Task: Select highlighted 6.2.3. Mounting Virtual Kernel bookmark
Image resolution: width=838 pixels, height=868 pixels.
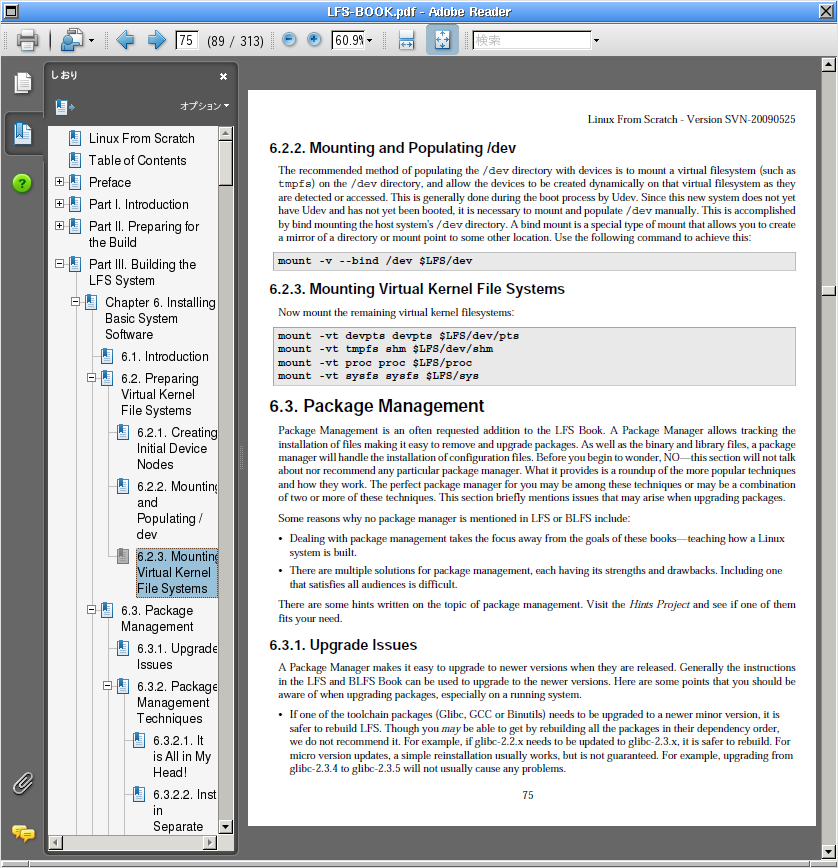Action: pos(177,572)
